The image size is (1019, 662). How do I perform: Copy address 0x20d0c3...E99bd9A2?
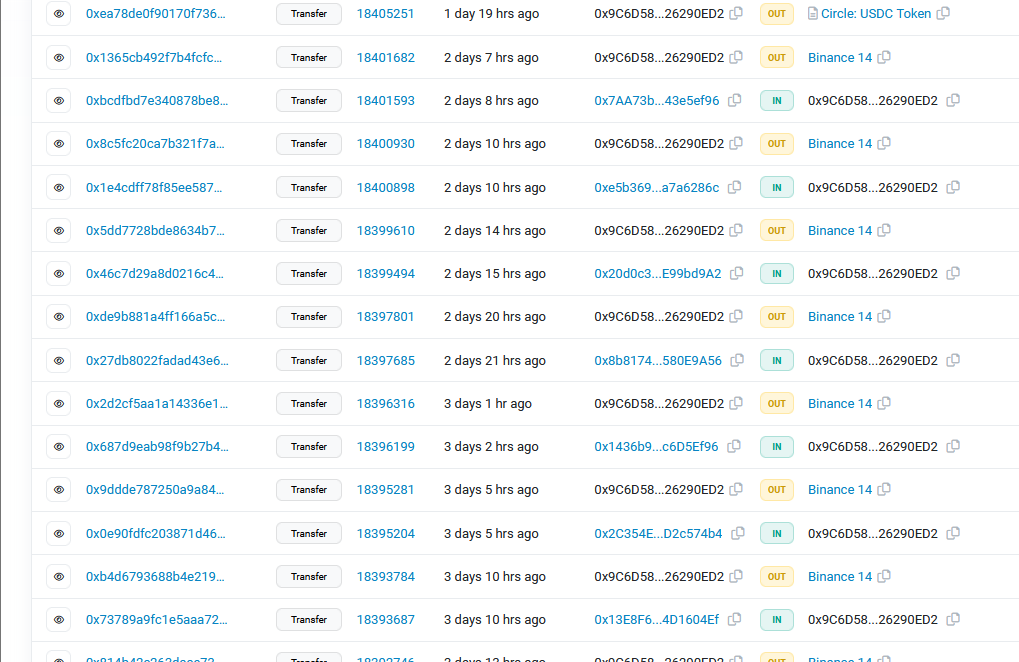point(737,274)
